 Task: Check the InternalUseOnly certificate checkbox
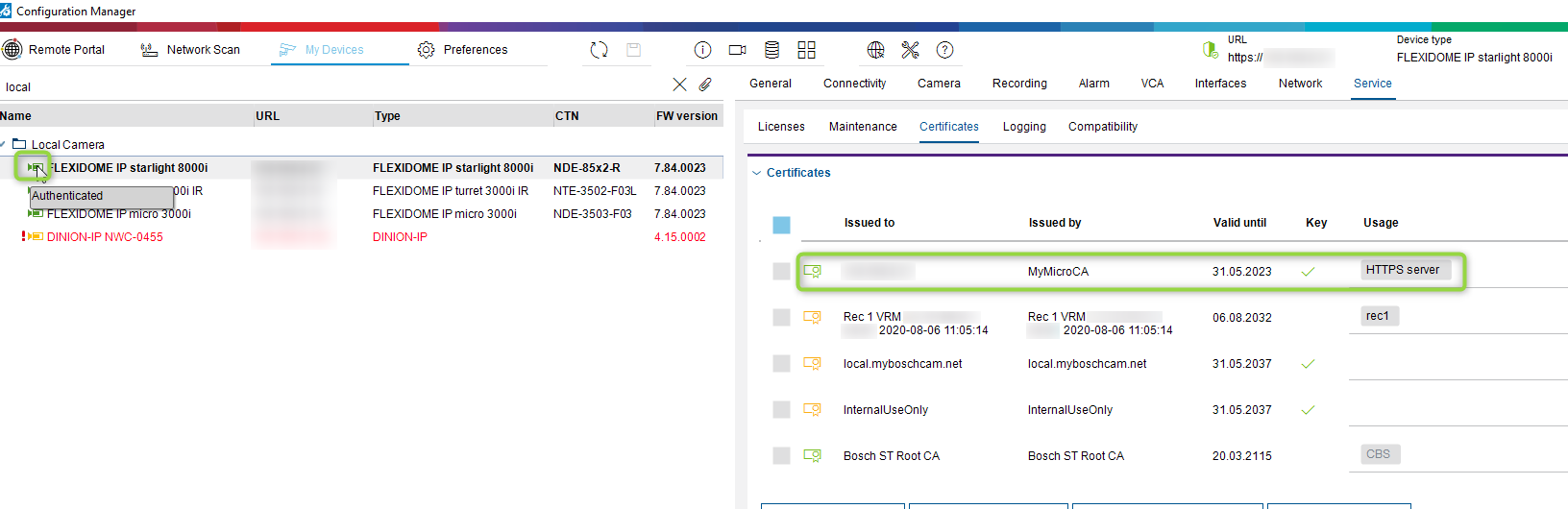click(781, 410)
